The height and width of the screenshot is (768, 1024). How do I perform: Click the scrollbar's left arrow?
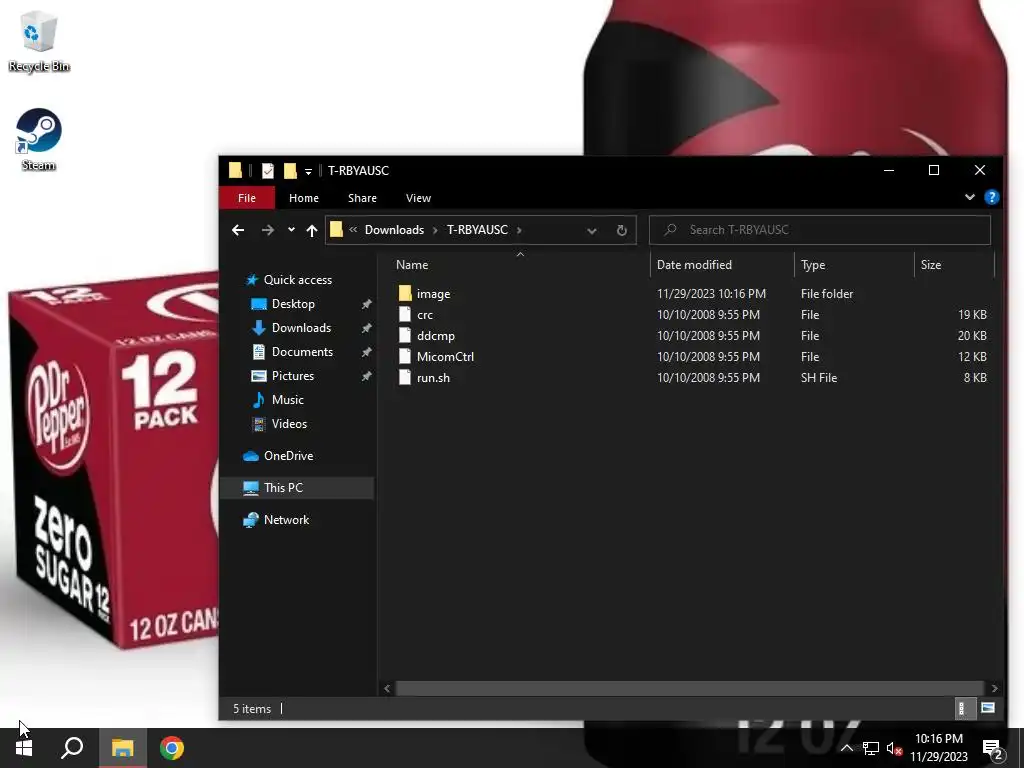387,688
